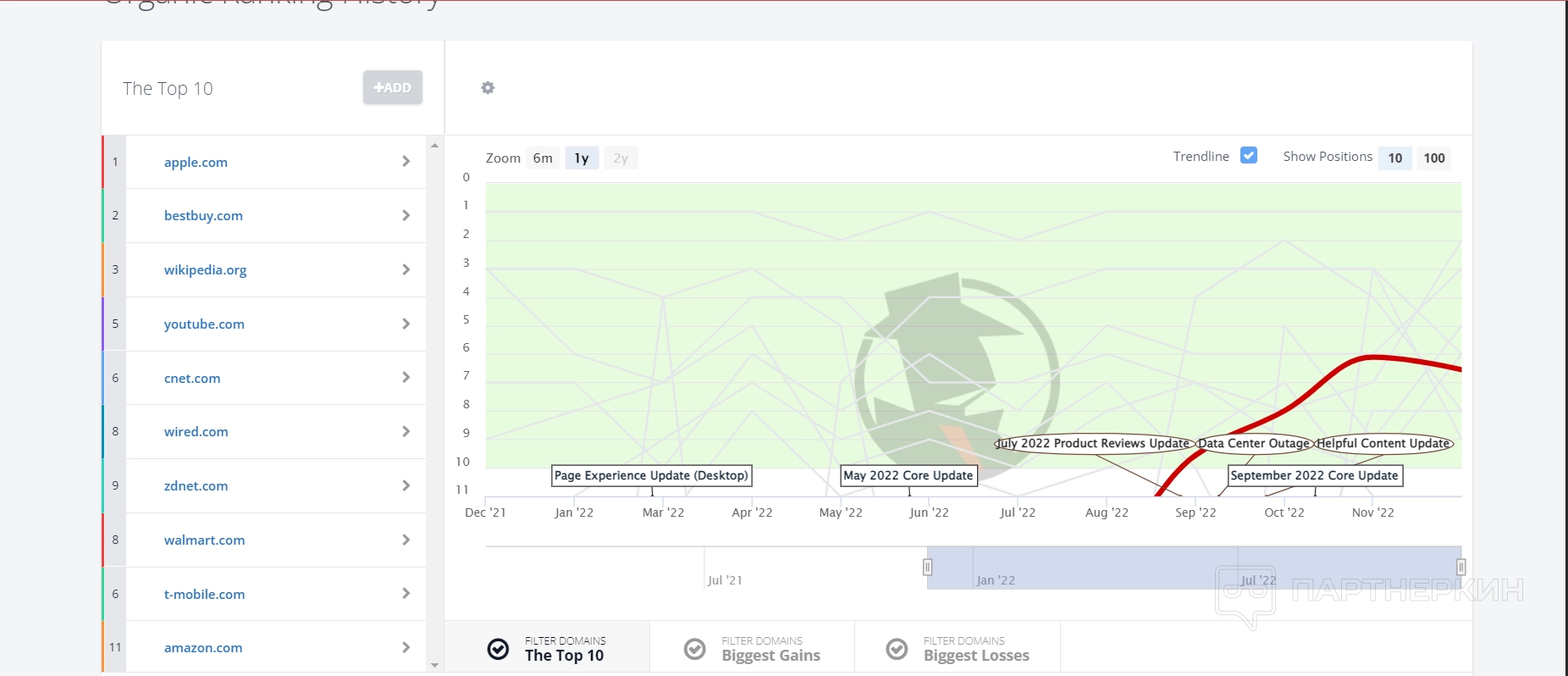Click the Data Center Outage marker
1568x676 pixels.
[x=1254, y=443]
